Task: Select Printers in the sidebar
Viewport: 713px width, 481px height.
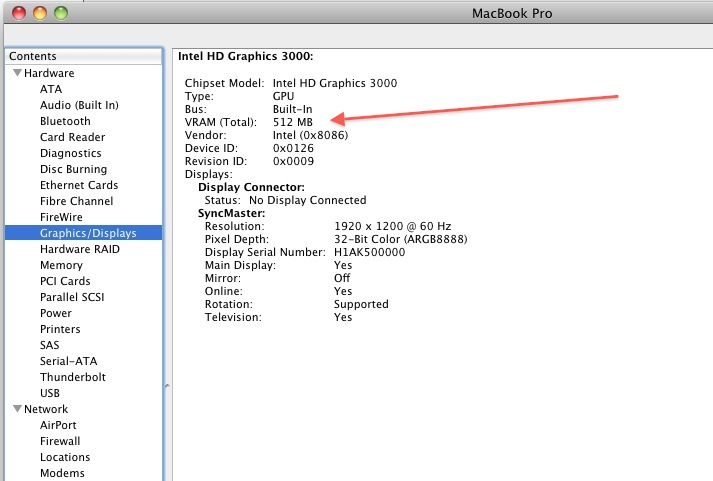Action: pos(60,329)
